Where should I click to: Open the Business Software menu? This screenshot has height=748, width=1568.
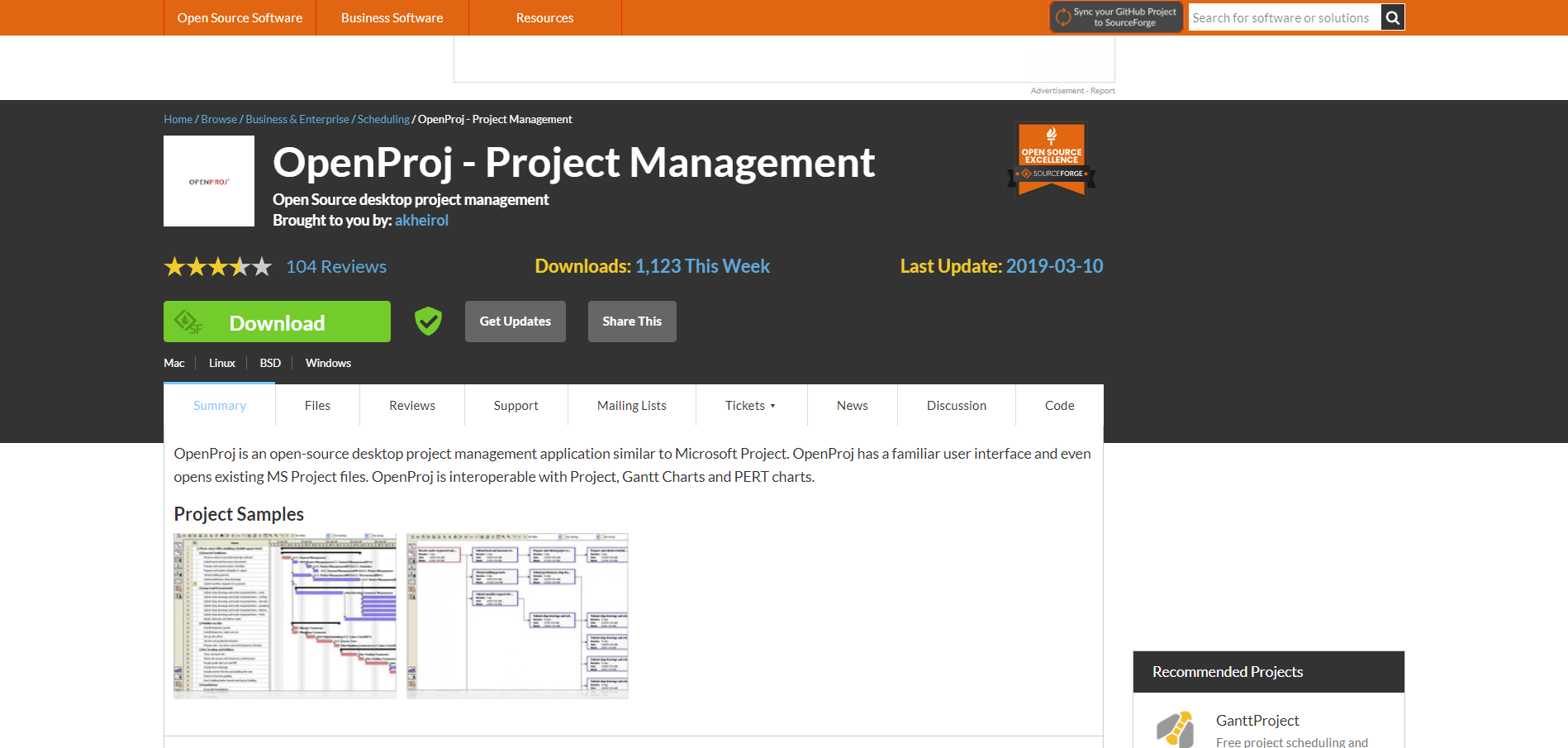coord(392,17)
